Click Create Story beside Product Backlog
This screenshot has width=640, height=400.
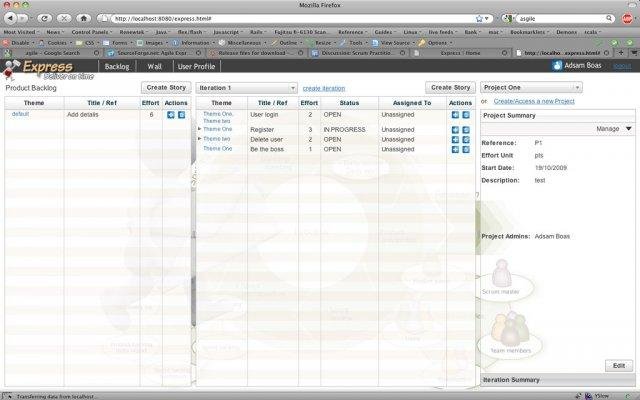tap(166, 87)
